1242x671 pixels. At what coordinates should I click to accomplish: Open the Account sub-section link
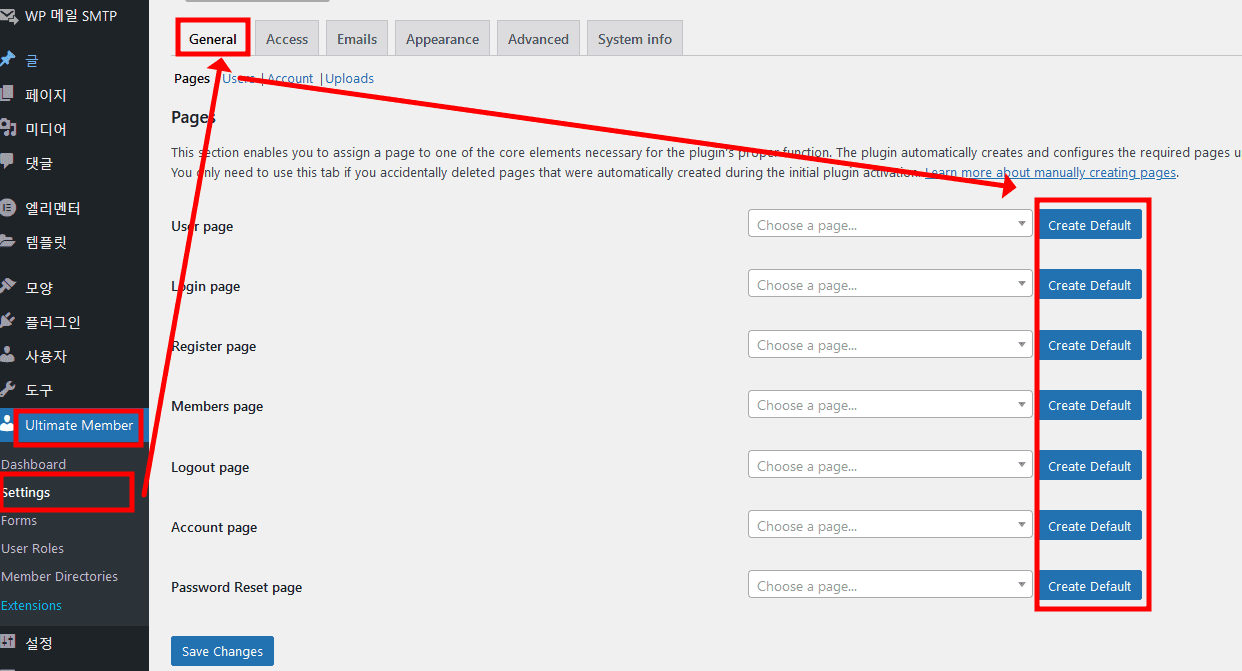coord(290,78)
